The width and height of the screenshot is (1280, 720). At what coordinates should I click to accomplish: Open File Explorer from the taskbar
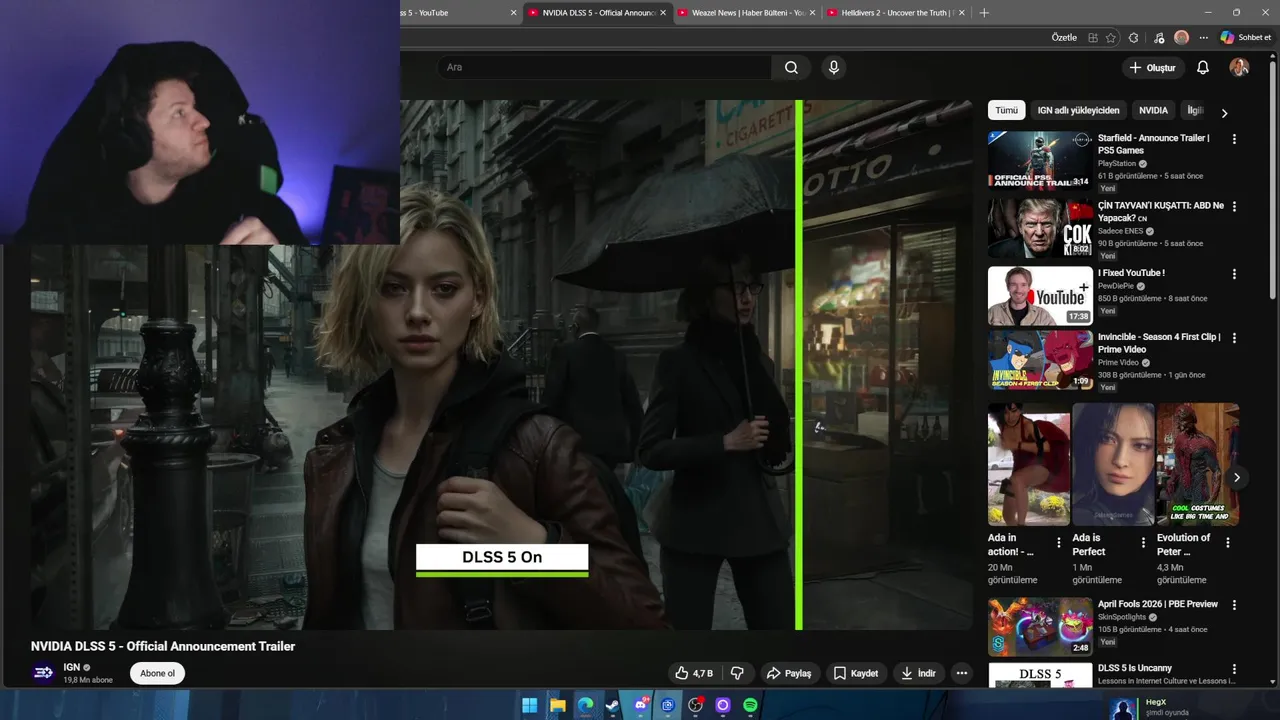(x=557, y=705)
